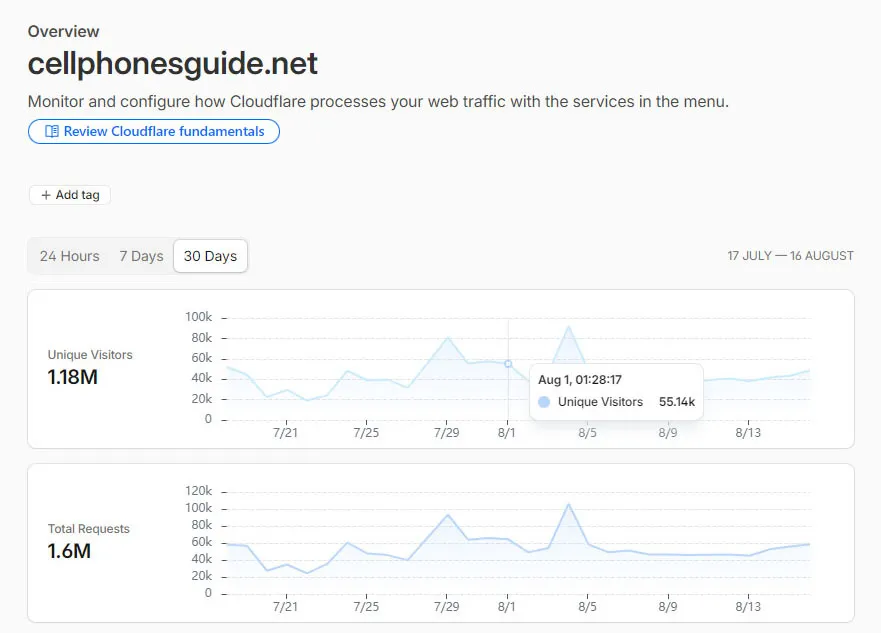Click the 7/25 tick on Unique Visitors chart

pos(366,432)
